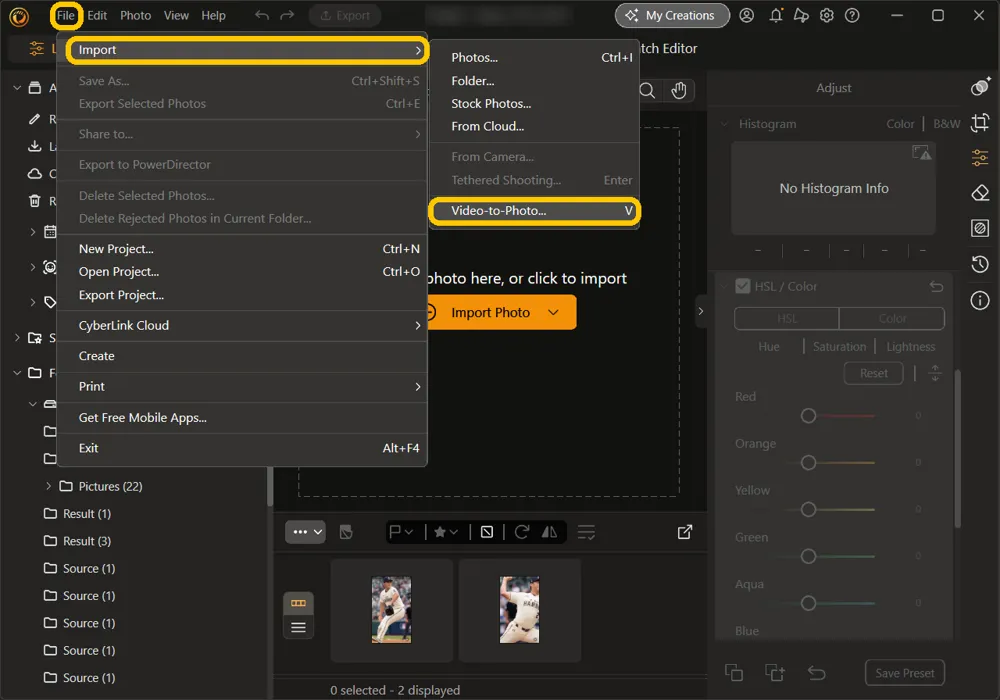Choose Video-to-Photo from Import submenu
1000x700 pixels.
point(534,210)
